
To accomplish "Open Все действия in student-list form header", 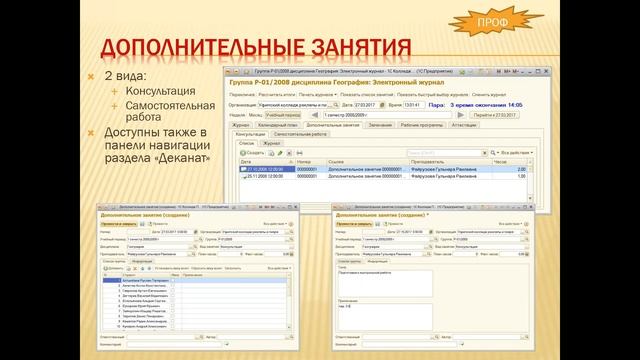I will coord(275,224).
